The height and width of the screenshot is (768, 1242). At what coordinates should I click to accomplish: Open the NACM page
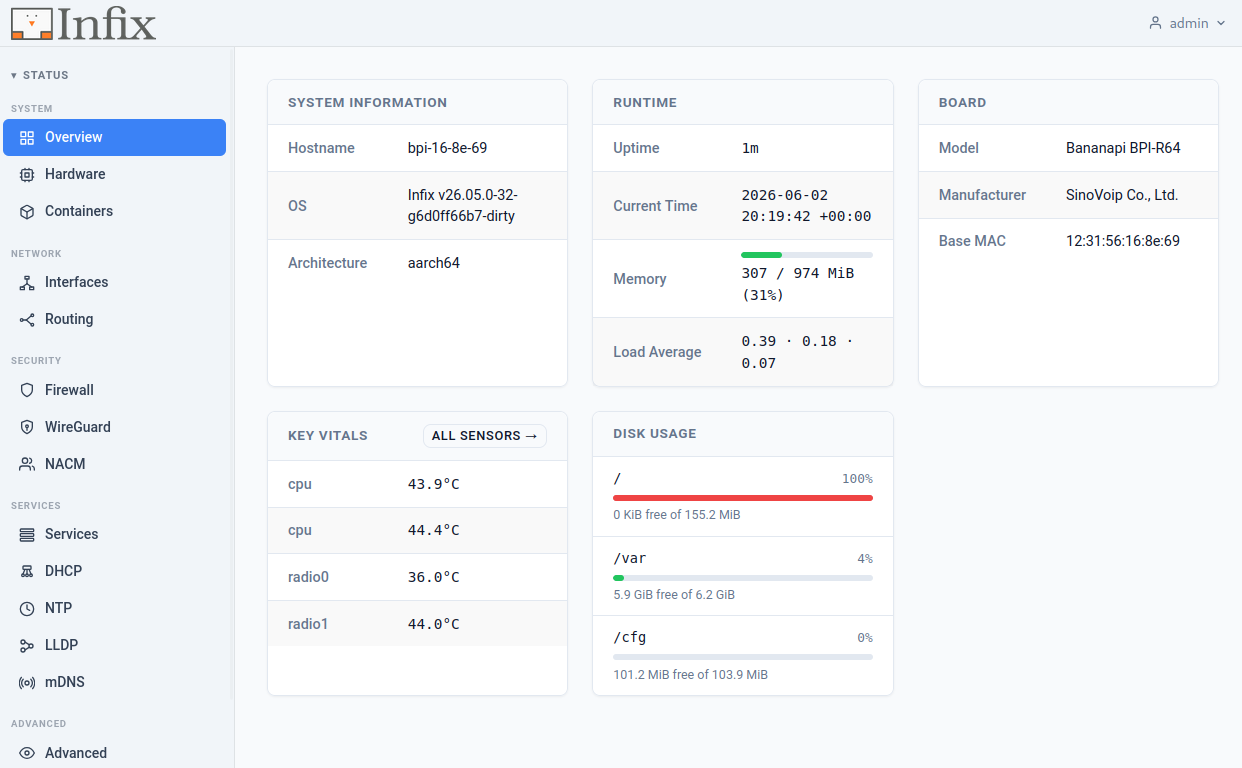coord(114,464)
